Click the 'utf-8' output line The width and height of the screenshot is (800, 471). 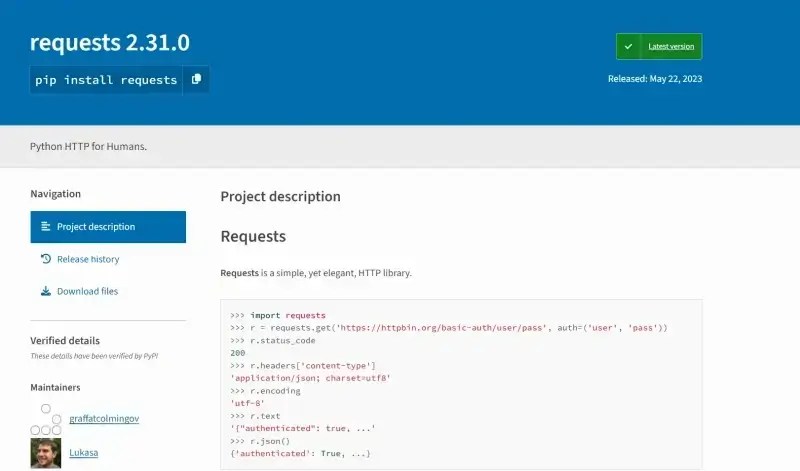point(247,403)
